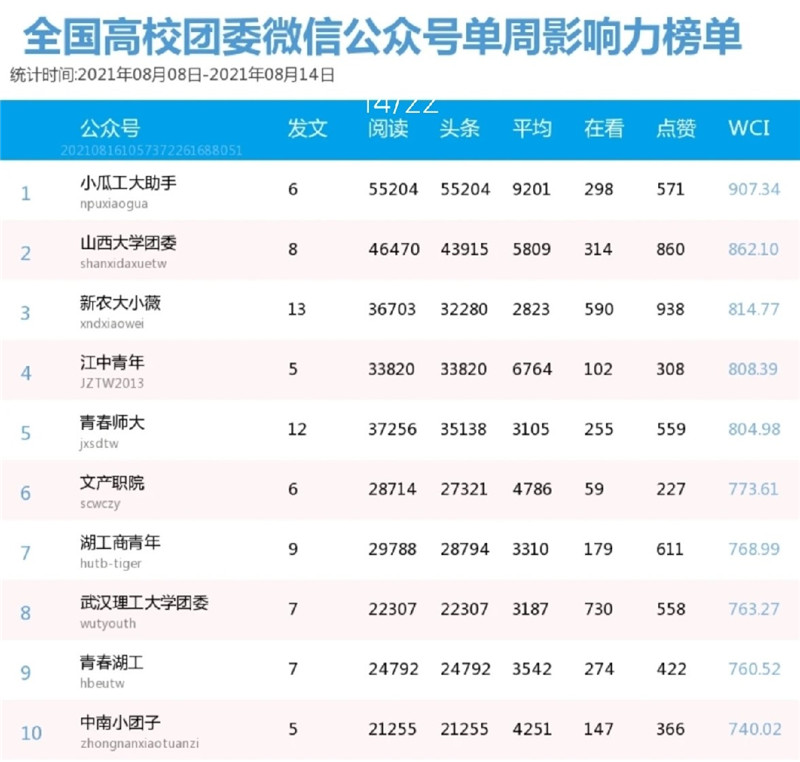This screenshot has width=800, height=762.
Task: Click read count 37256
Action: 392,429
